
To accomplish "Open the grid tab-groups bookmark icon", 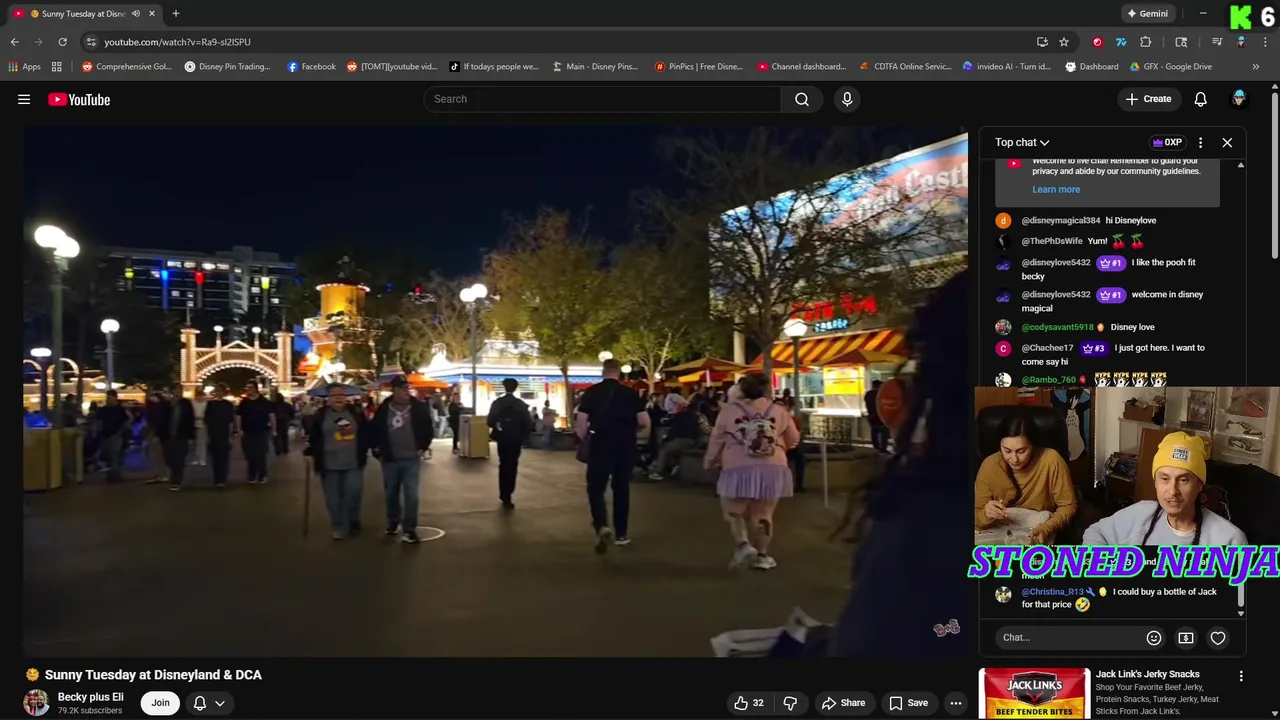I will (57, 67).
